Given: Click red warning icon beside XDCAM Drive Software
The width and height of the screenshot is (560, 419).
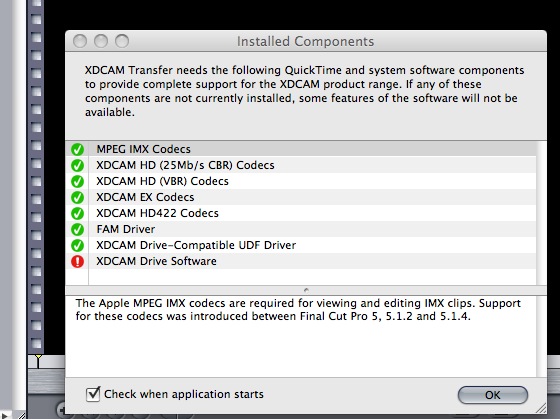Looking at the screenshot, I should tap(77, 261).
